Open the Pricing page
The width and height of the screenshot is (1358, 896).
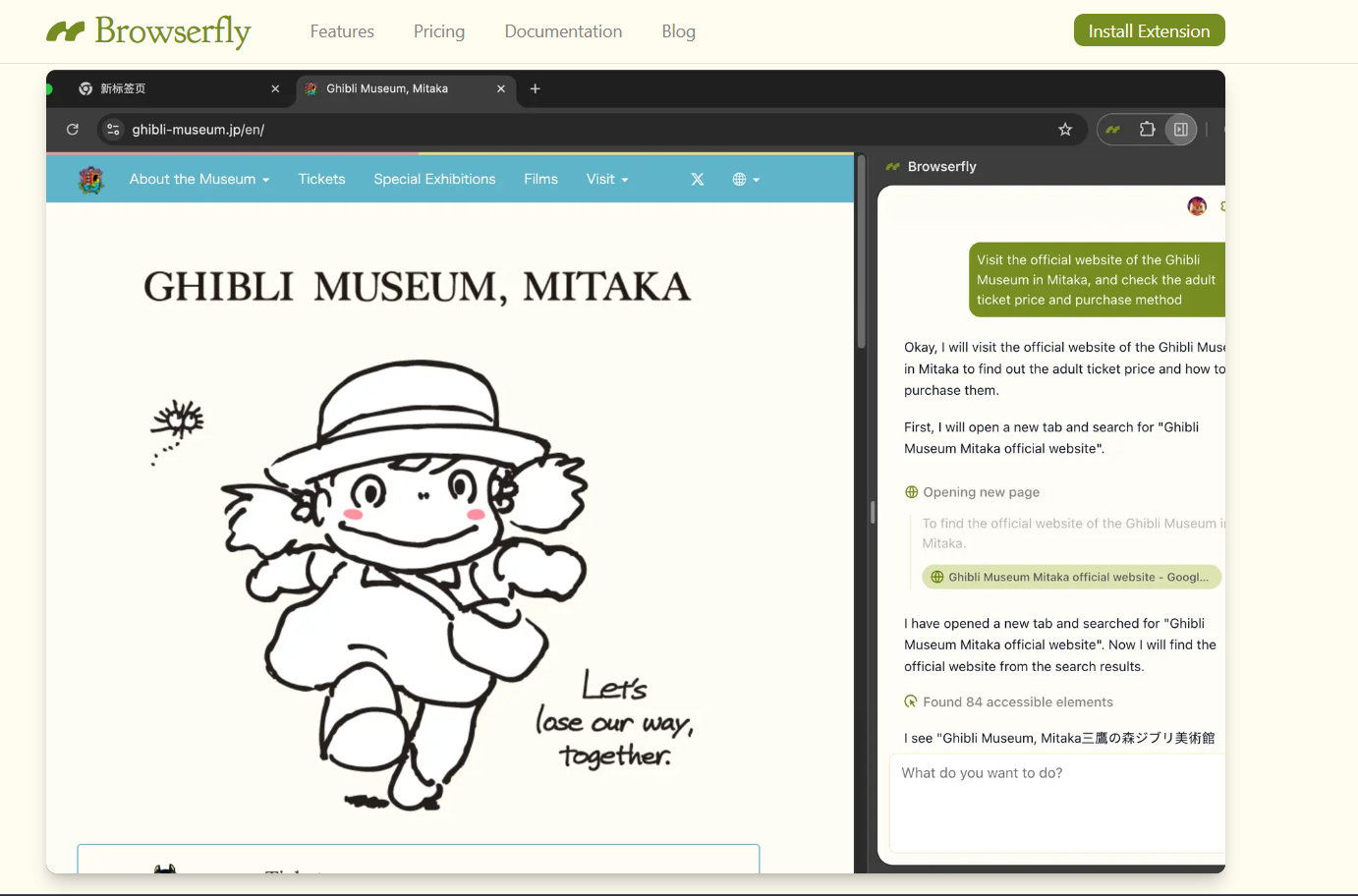coord(439,31)
